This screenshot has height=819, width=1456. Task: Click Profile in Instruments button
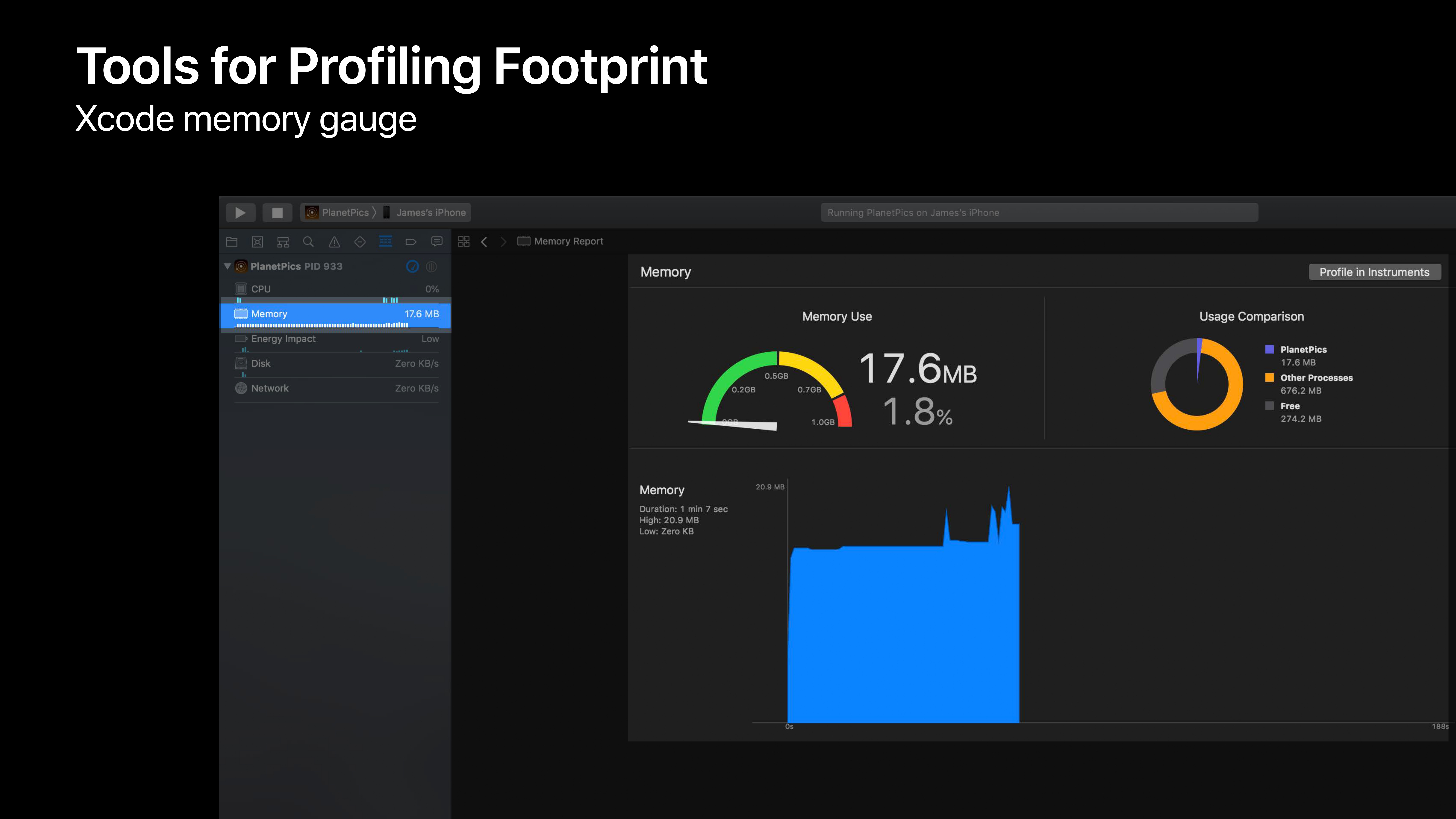pos(1374,272)
